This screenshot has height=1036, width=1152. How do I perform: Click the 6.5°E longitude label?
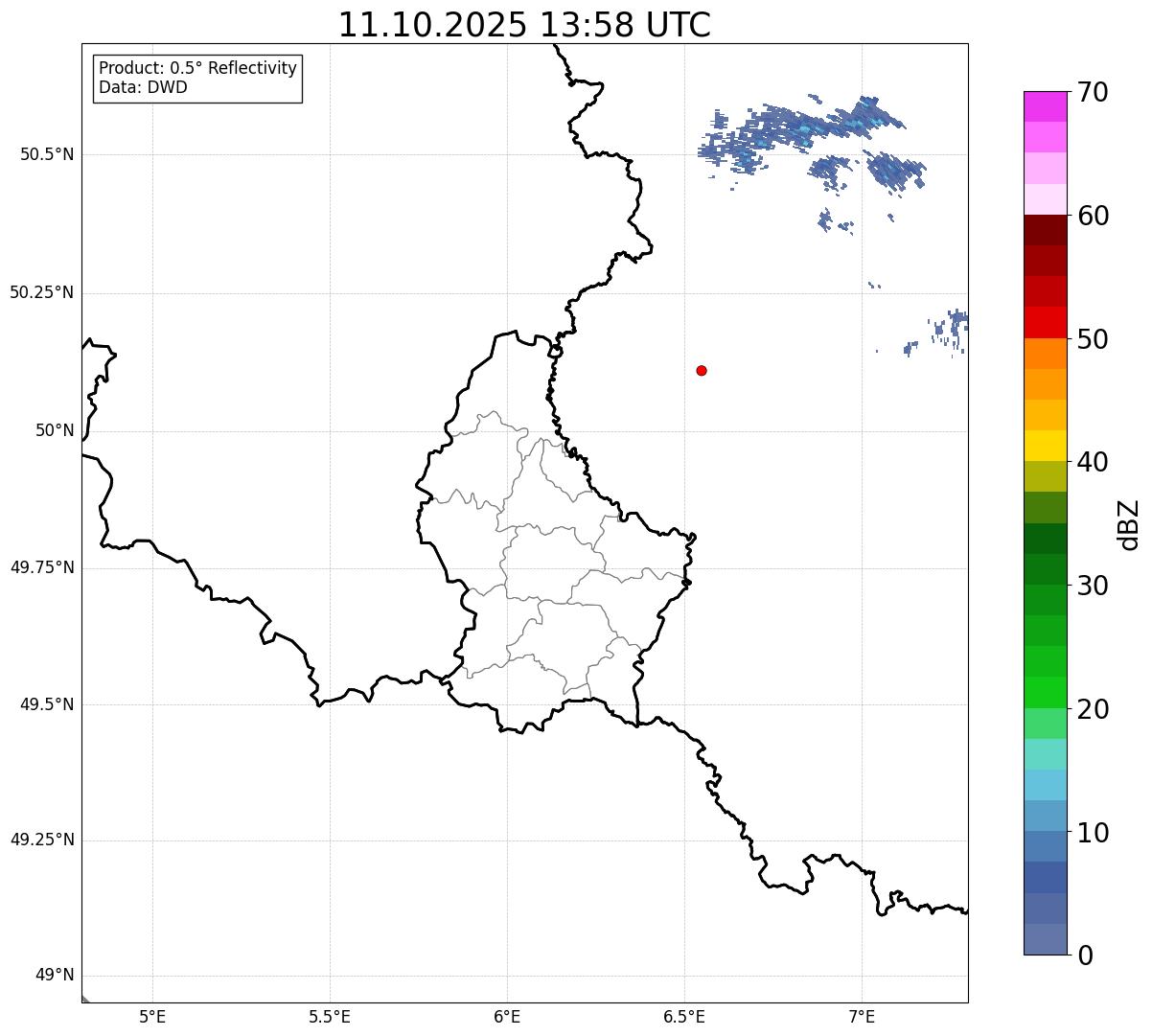click(684, 1016)
